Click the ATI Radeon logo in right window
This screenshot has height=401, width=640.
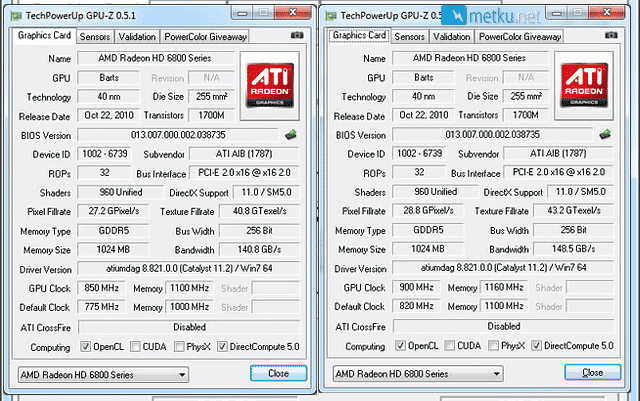pyautogui.click(x=584, y=85)
